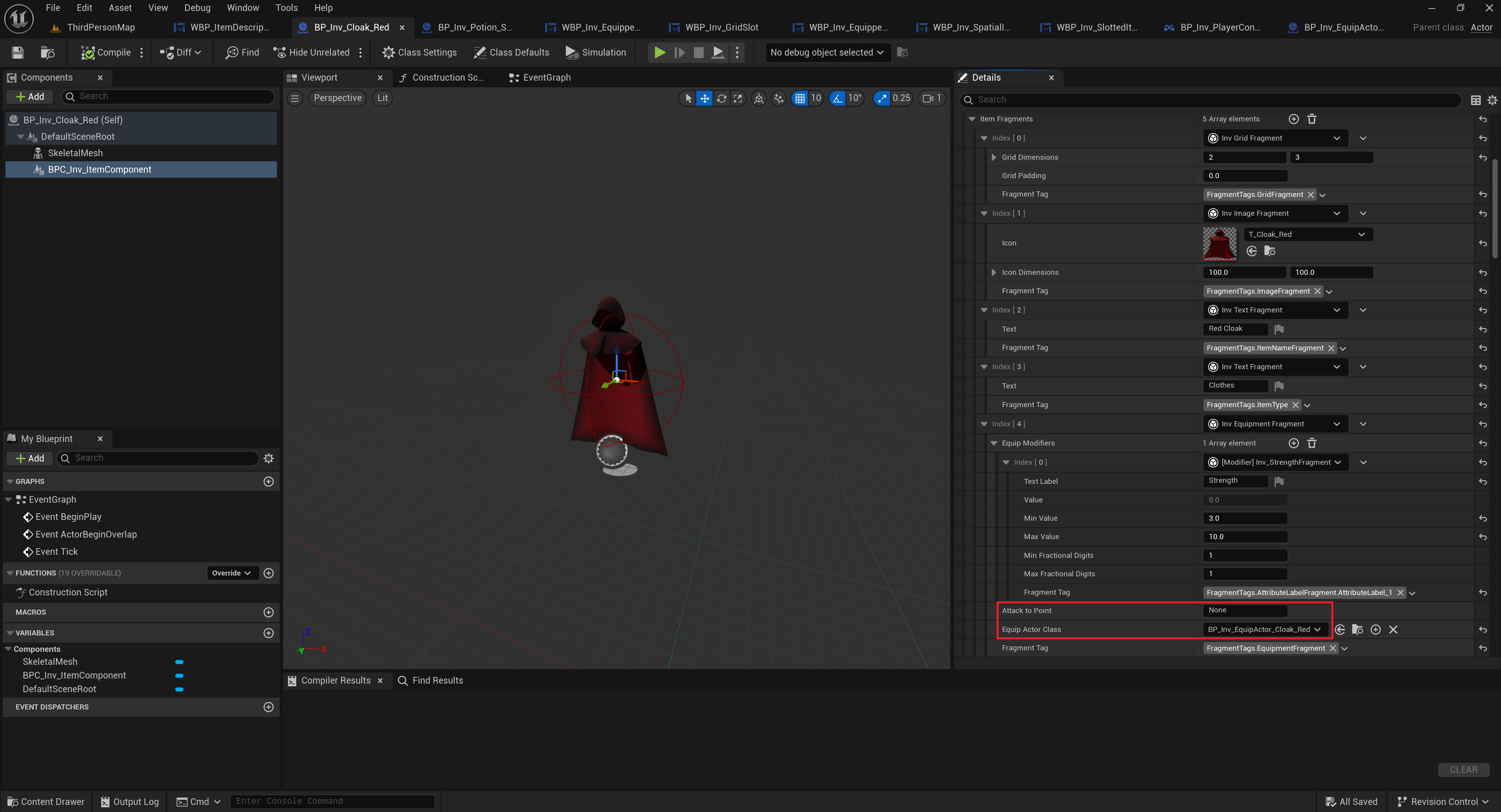The width and height of the screenshot is (1501, 812).
Task: Toggle the SkeletalMesh variable's editable visibility
Action: pos(179,662)
